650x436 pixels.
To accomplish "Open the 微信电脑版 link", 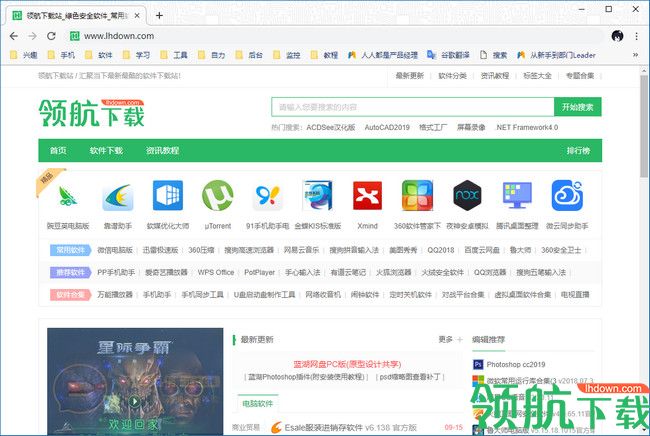I will [x=115, y=250].
